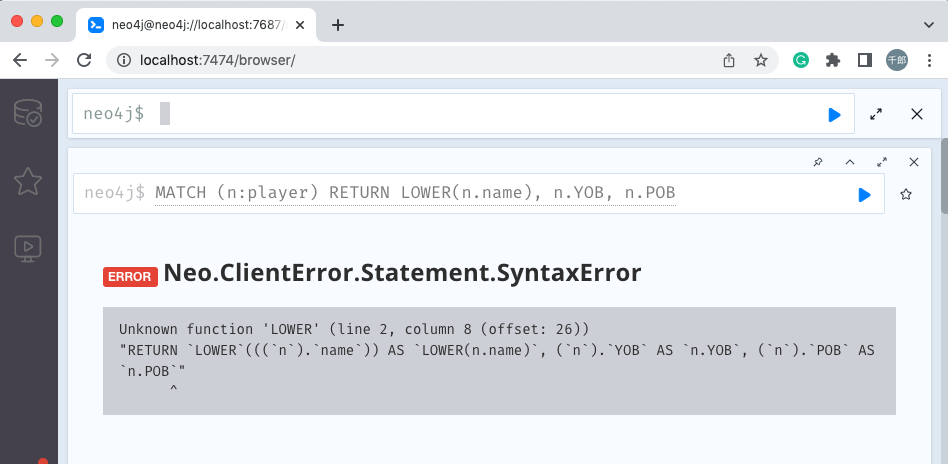Toggle the Chrome side panel
This screenshot has height=464, width=948.
click(x=865, y=60)
